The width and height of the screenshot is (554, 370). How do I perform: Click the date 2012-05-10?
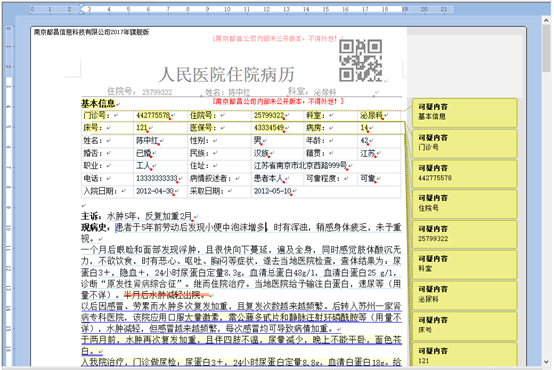point(272,191)
